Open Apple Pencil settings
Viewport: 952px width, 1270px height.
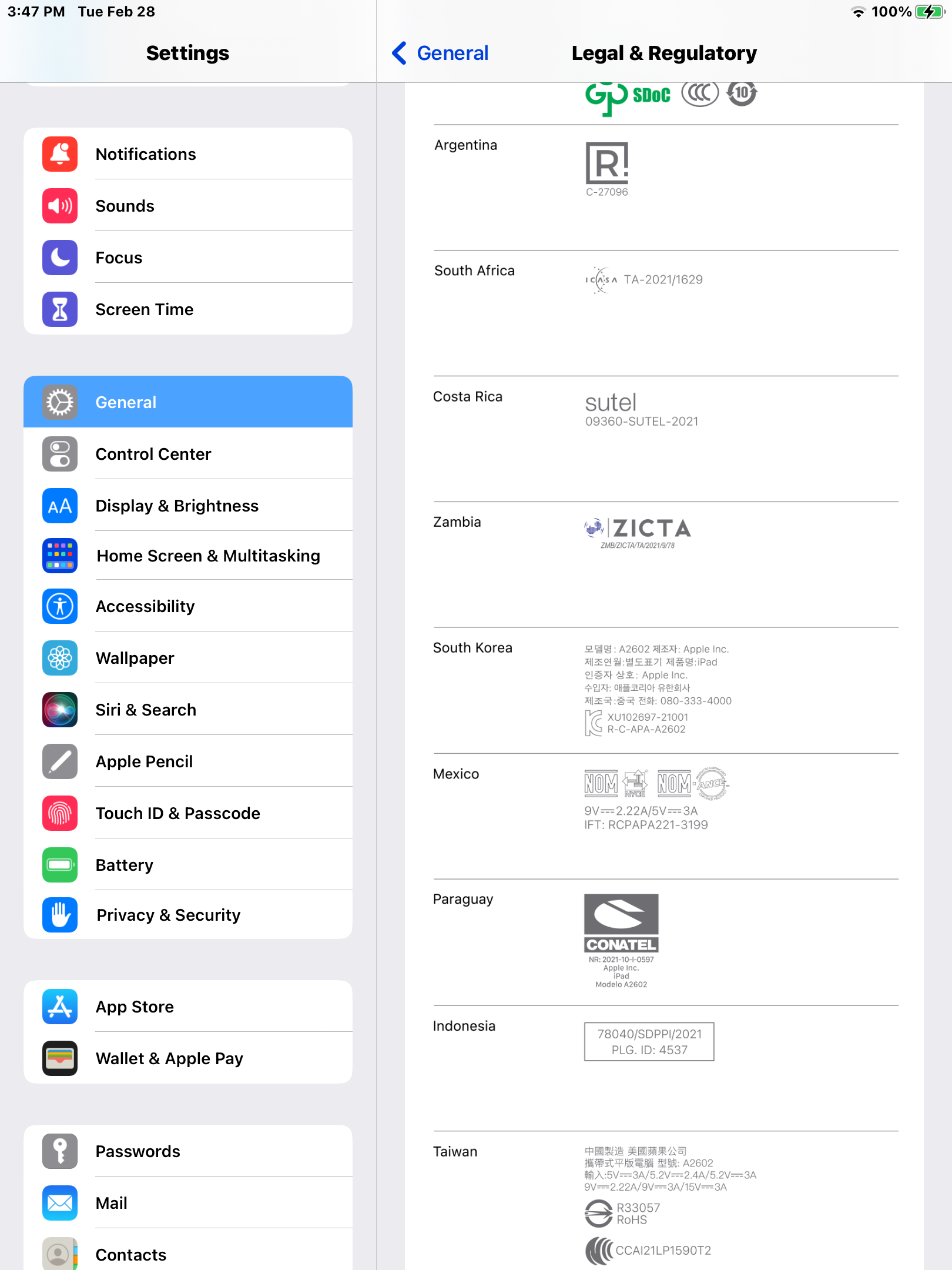point(188,761)
